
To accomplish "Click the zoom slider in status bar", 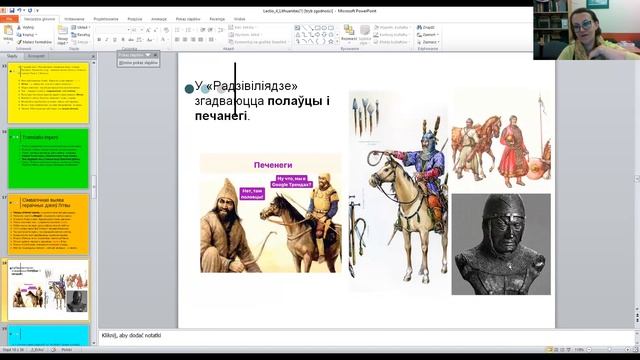I will point(609,349).
